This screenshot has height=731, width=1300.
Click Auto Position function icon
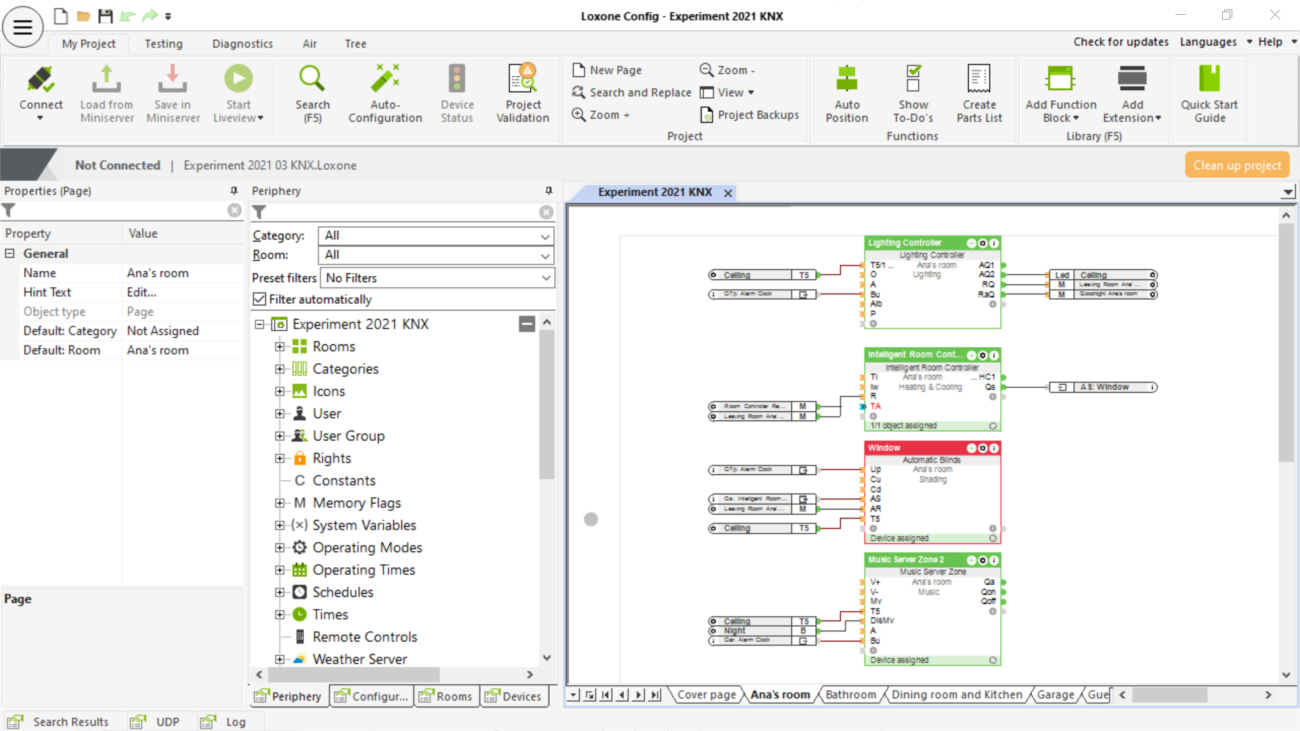click(846, 80)
